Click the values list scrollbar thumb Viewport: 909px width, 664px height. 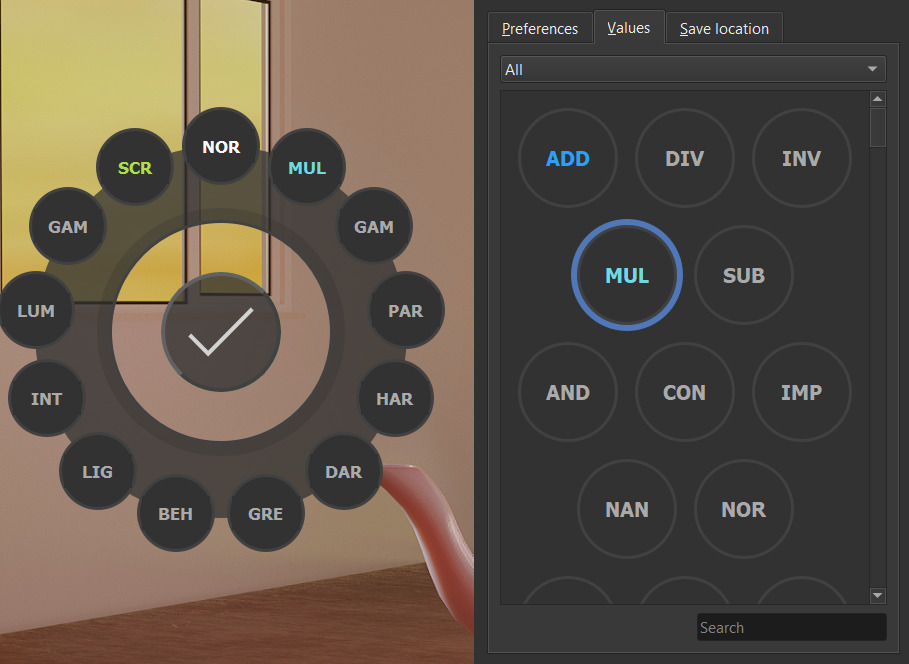click(x=878, y=128)
